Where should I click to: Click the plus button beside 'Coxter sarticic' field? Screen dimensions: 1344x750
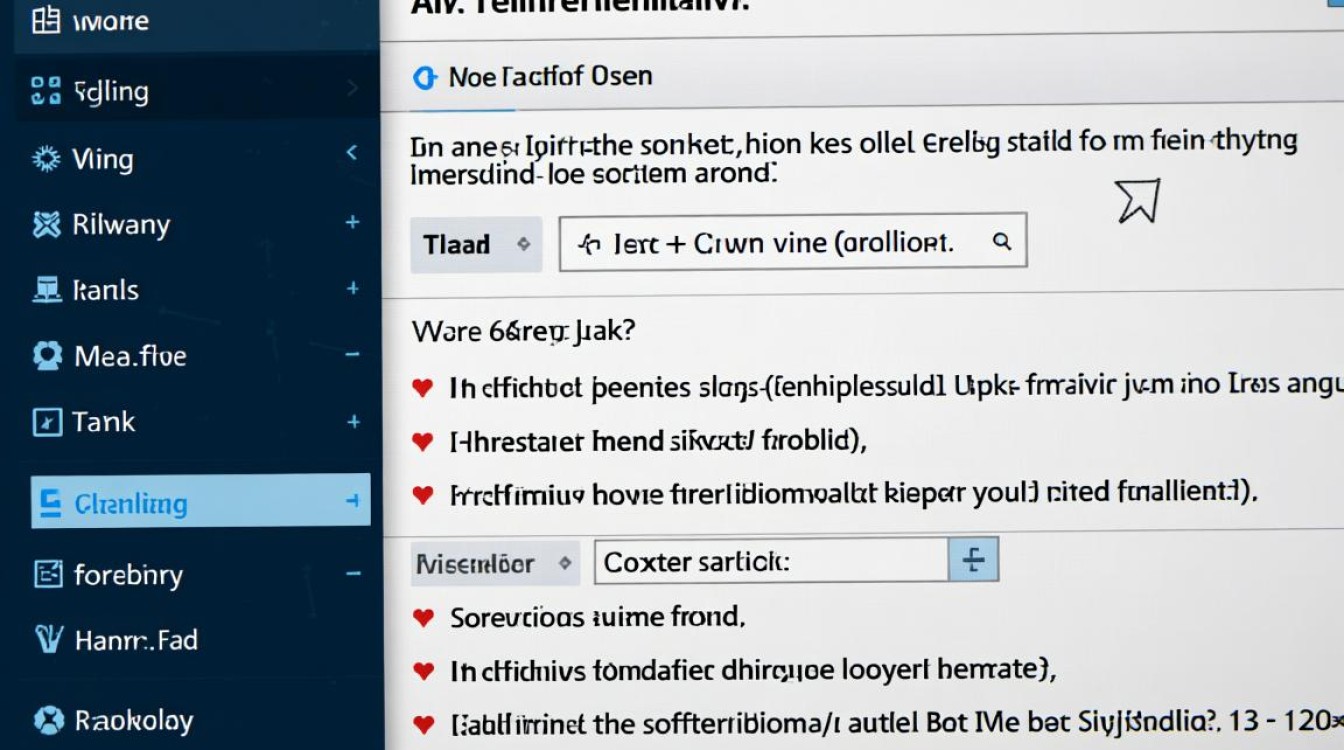[x=973, y=561]
